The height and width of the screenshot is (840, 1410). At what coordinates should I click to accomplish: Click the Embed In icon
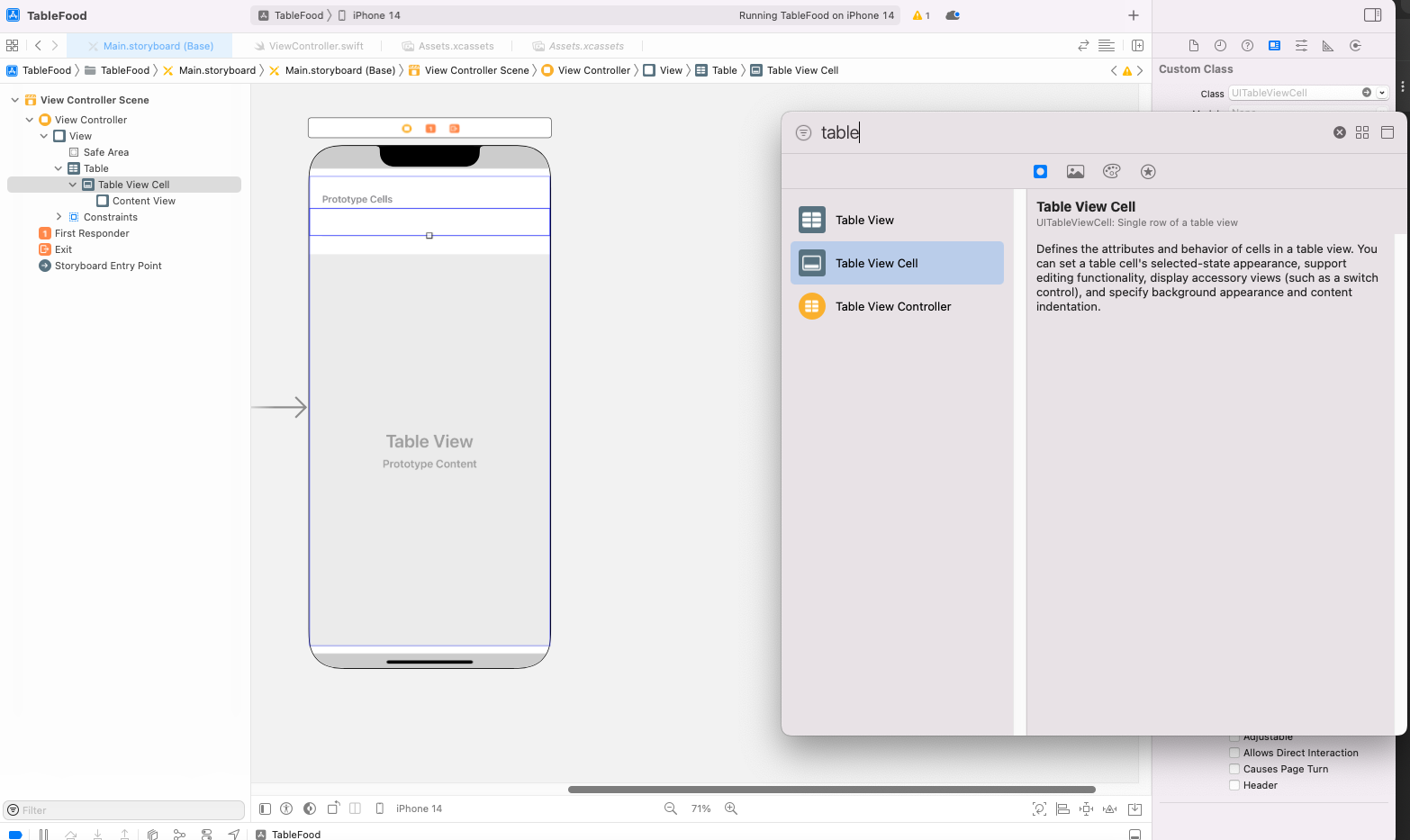pyautogui.click(x=1134, y=808)
